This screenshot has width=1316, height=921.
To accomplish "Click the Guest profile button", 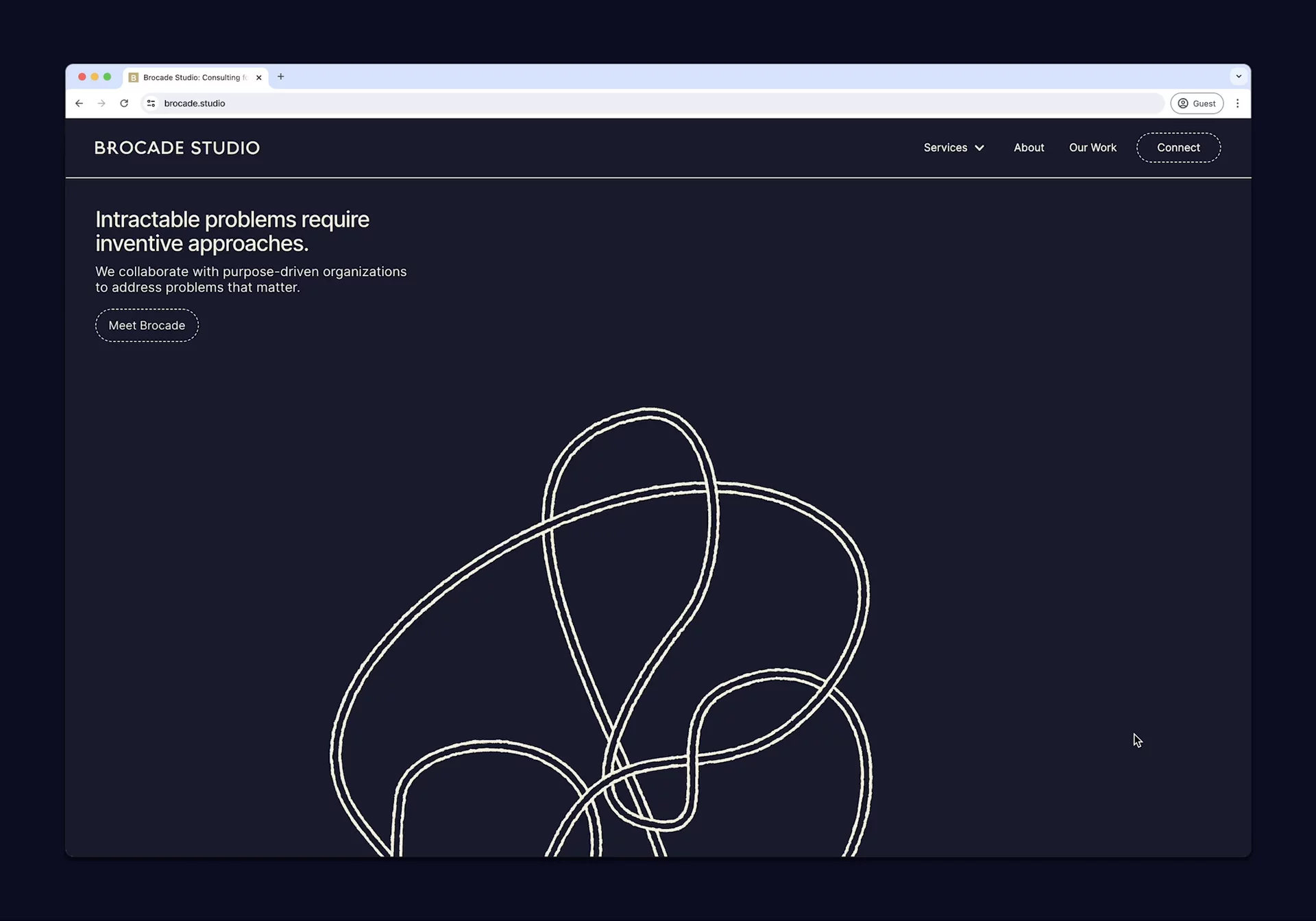I will pyautogui.click(x=1197, y=103).
